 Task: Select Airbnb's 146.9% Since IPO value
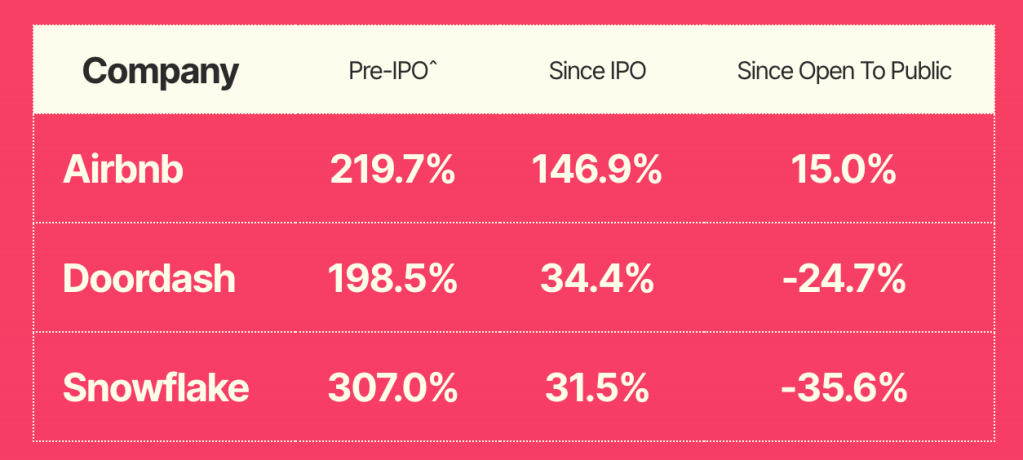click(x=597, y=170)
